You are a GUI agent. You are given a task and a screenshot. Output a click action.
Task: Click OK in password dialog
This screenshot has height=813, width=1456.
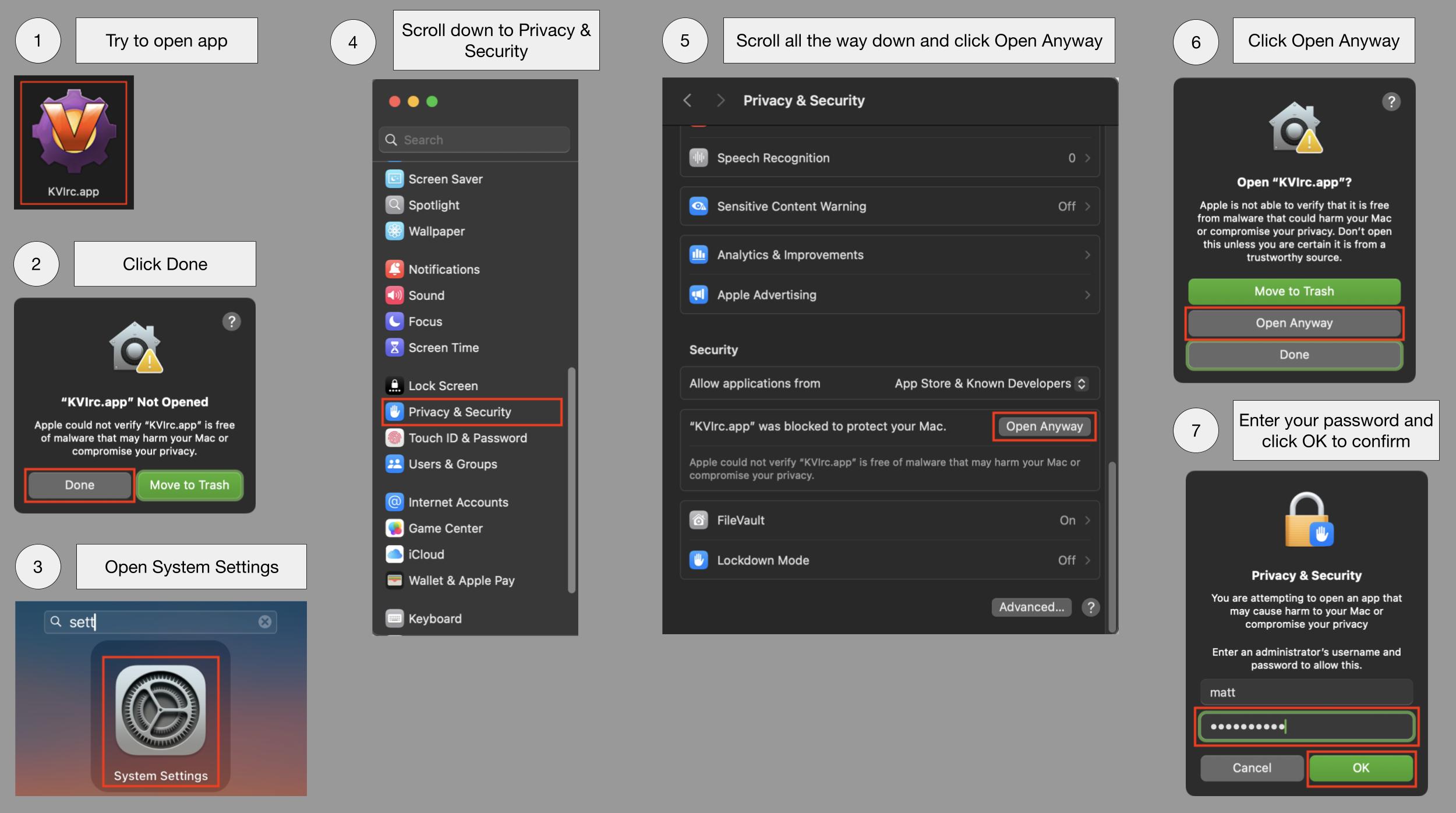coord(1360,768)
